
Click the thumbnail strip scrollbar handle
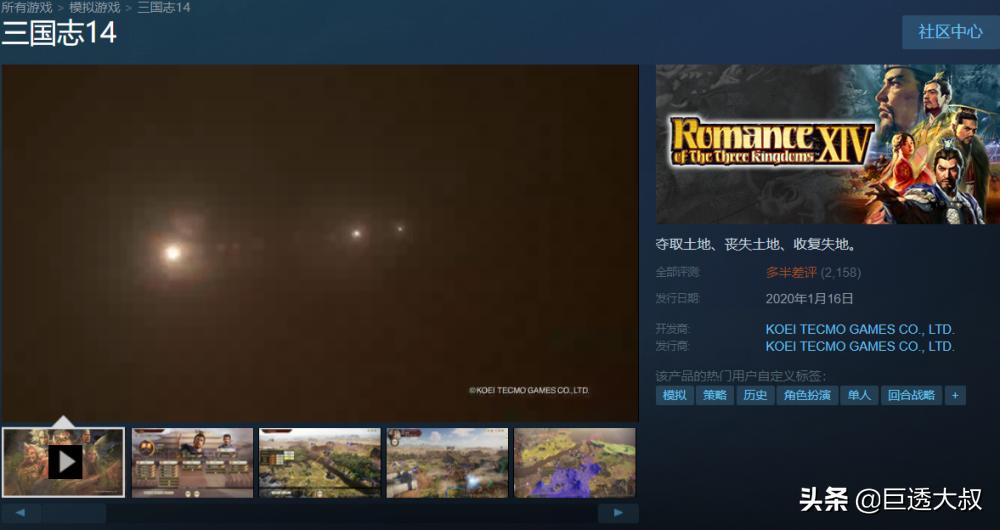(74, 513)
